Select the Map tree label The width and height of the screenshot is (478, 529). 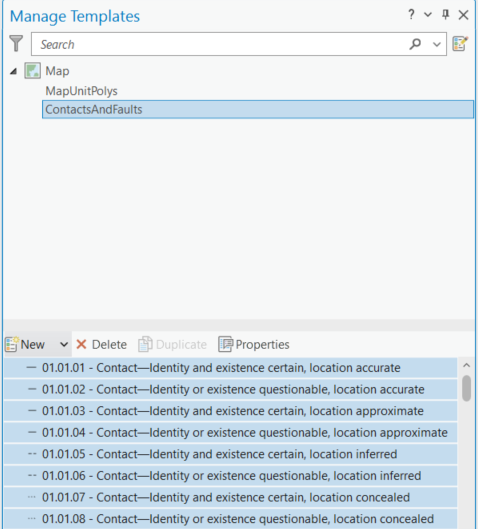click(x=57, y=71)
